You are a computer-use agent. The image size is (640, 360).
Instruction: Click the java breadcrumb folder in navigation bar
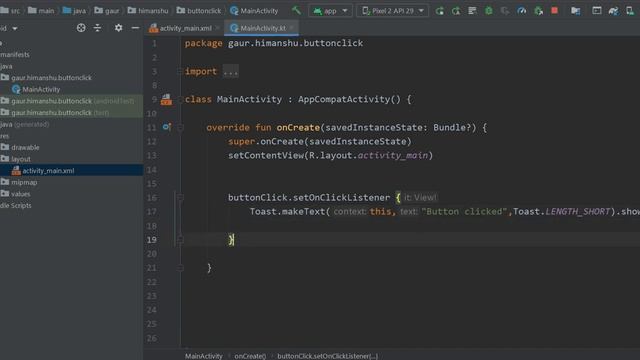click(x=74, y=11)
